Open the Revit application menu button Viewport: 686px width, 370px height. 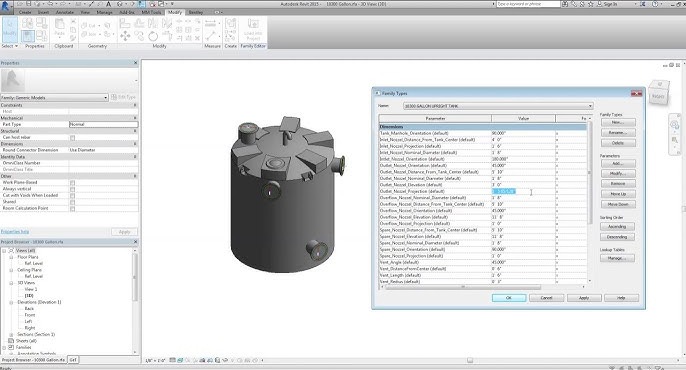(6, 6)
